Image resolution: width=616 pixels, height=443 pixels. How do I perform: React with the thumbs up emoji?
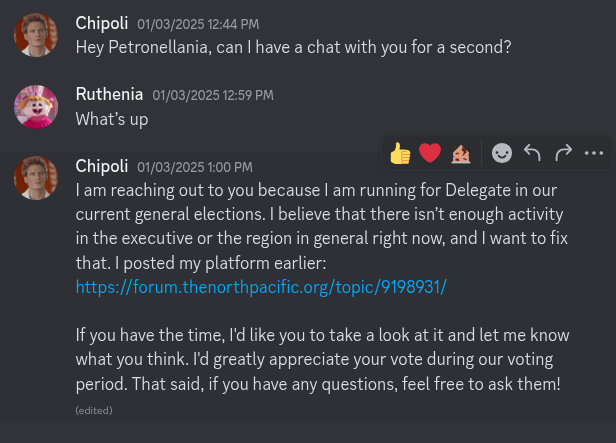coord(400,153)
